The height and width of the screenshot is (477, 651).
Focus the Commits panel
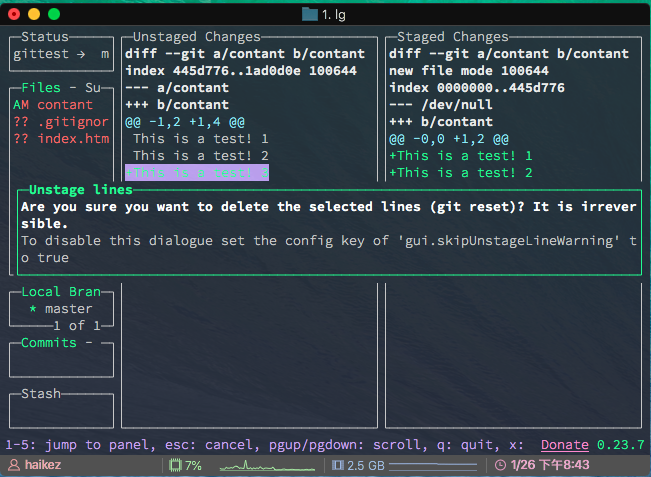pyautogui.click(x=48, y=343)
